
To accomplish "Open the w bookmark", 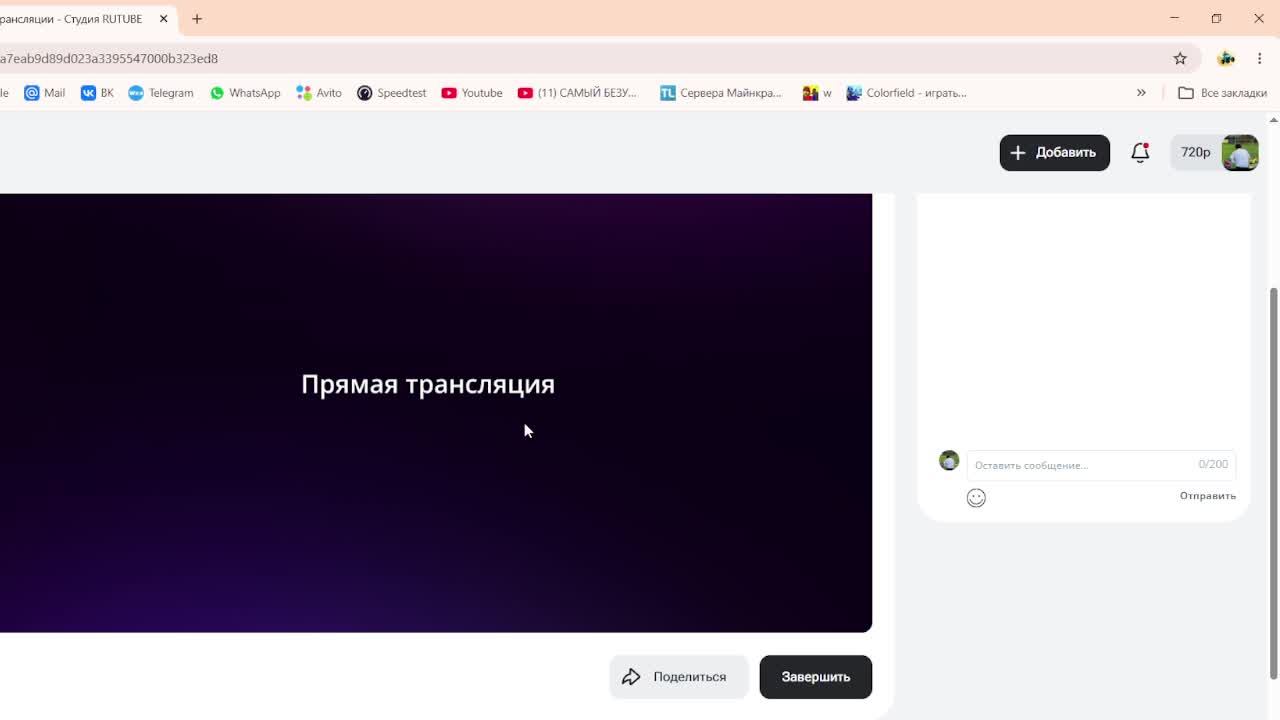I will point(817,93).
